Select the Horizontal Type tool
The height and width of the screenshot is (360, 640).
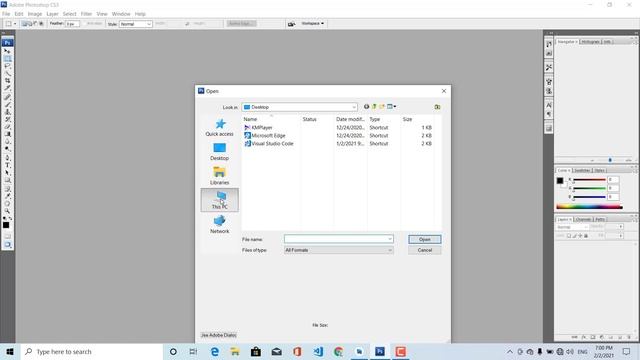pyautogui.click(x=7, y=165)
